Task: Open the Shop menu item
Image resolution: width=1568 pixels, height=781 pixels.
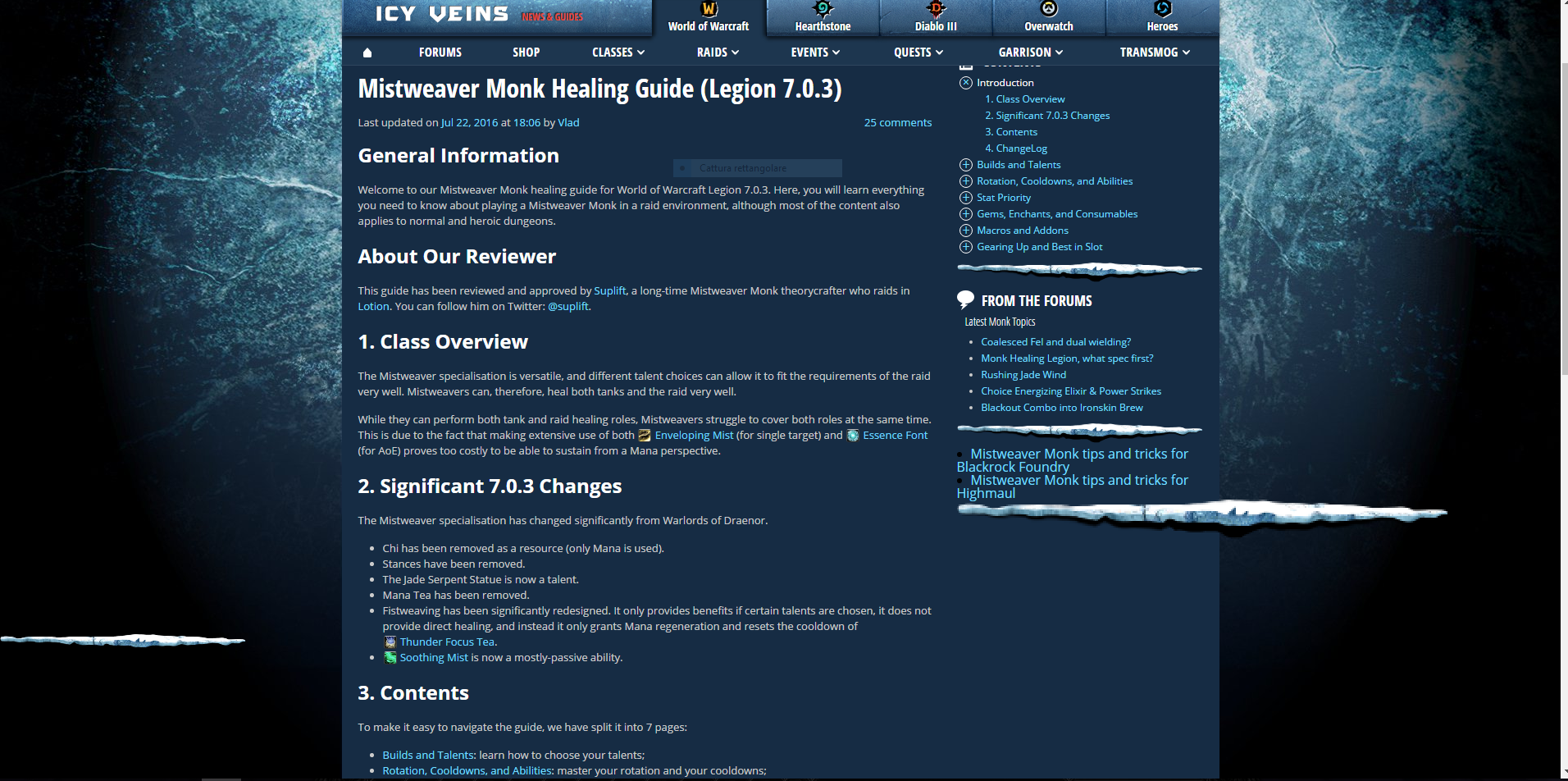Action: point(526,53)
